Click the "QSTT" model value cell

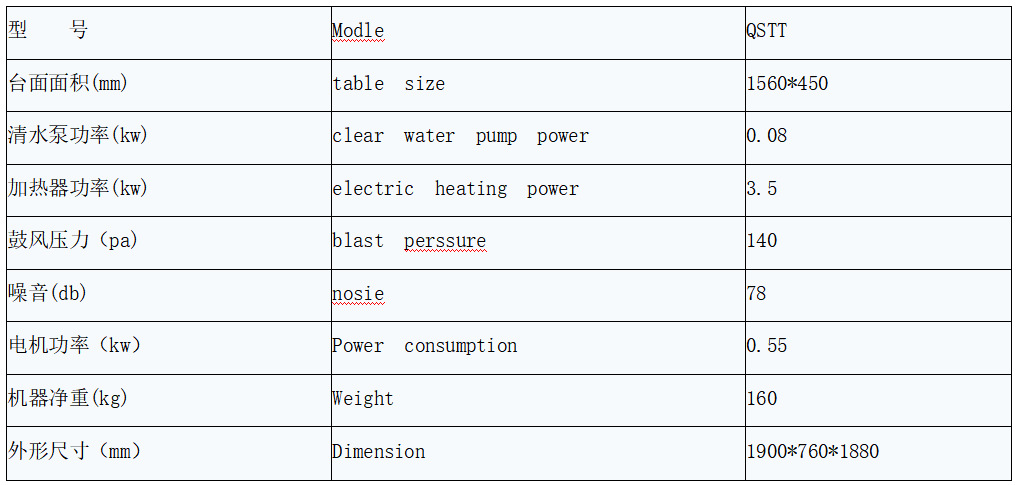coord(766,31)
